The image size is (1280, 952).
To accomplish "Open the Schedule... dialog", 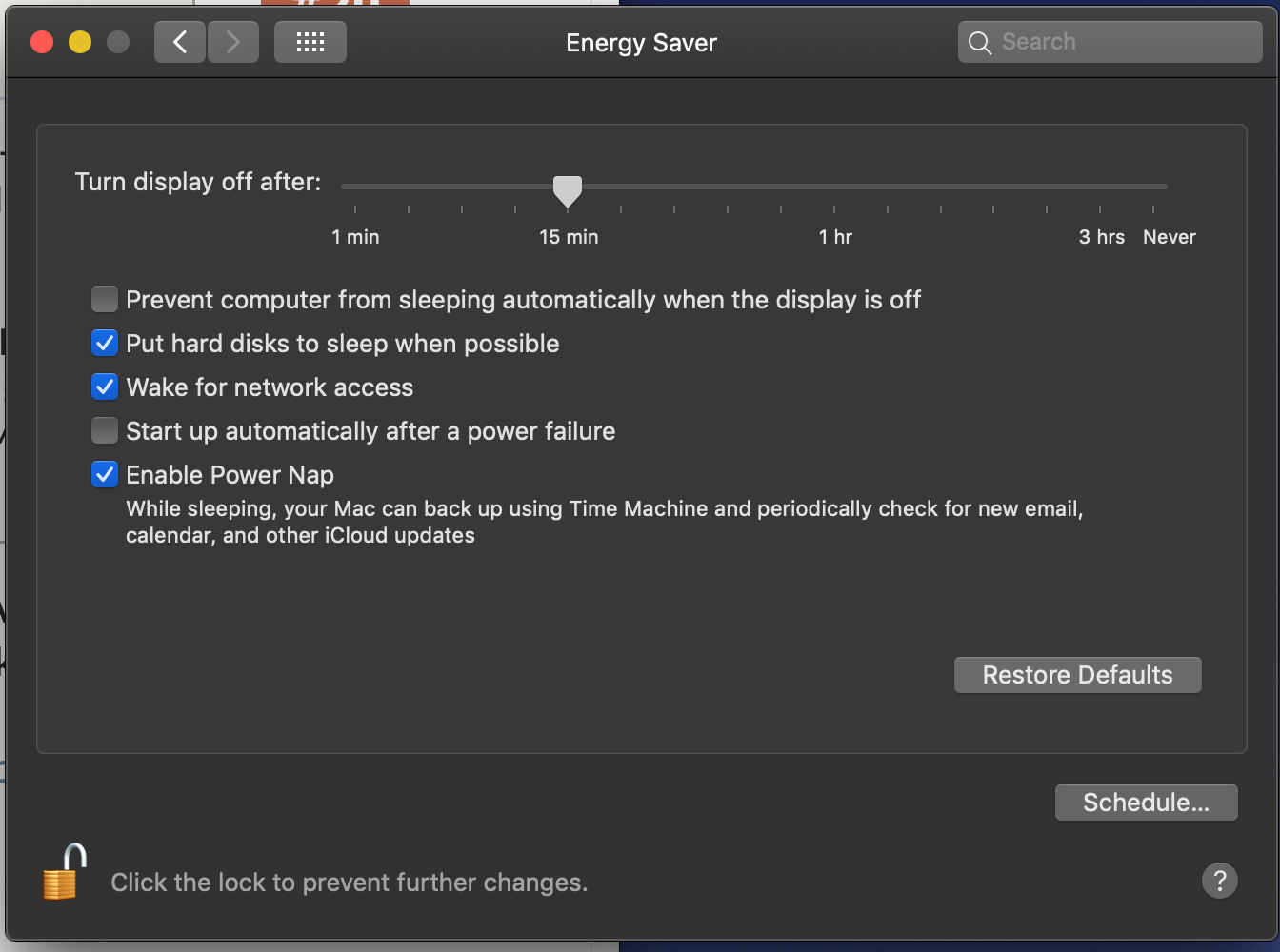I will 1147,803.
